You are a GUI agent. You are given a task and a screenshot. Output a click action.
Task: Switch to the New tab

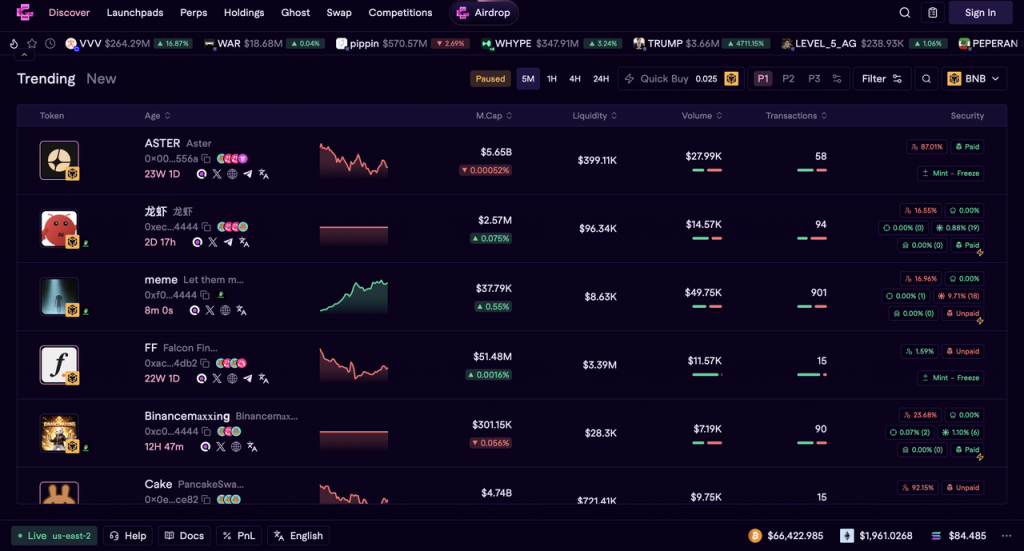tap(101, 79)
